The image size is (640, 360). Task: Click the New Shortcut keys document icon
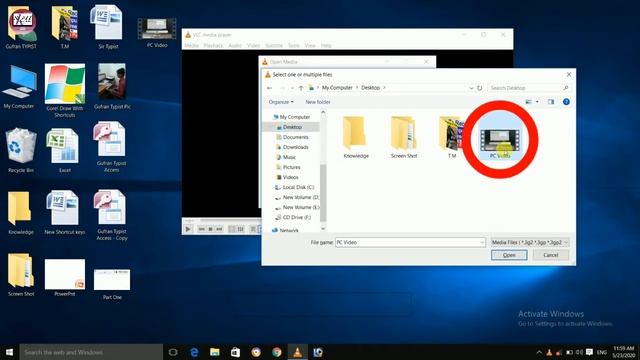click(64, 212)
